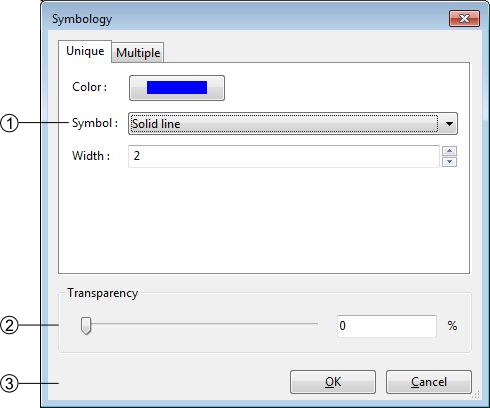
Task: Click the Transparency slider handle
Action: [x=86, y=326]
